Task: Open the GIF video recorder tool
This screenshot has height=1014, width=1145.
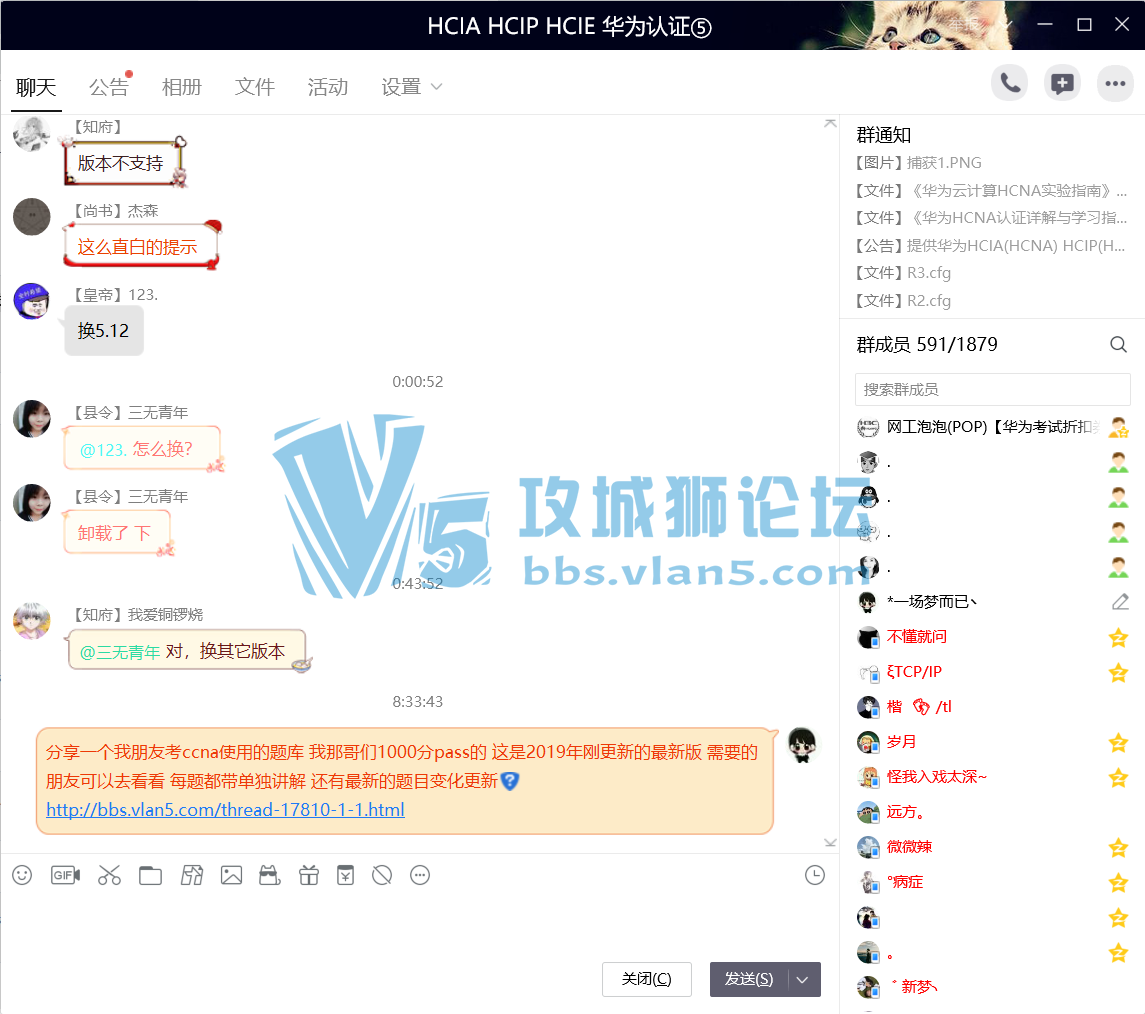Action: [65, 875]
